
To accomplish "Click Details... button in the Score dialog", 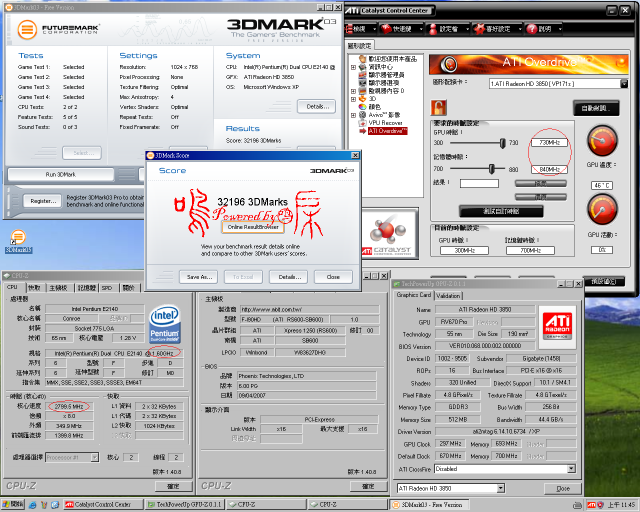I will coord(289,277).
